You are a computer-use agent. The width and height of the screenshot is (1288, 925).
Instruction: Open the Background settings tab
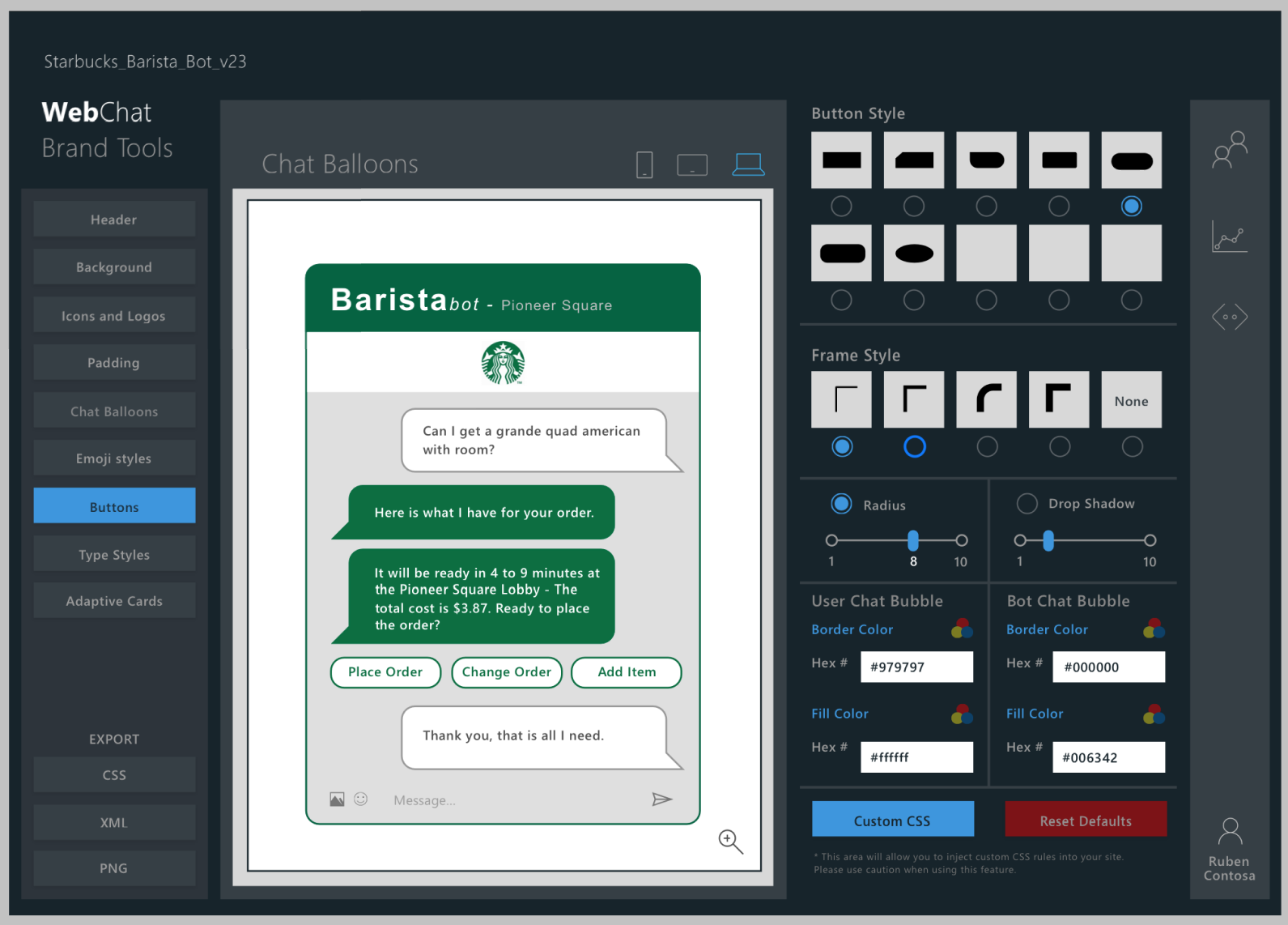tap(114, 267)
